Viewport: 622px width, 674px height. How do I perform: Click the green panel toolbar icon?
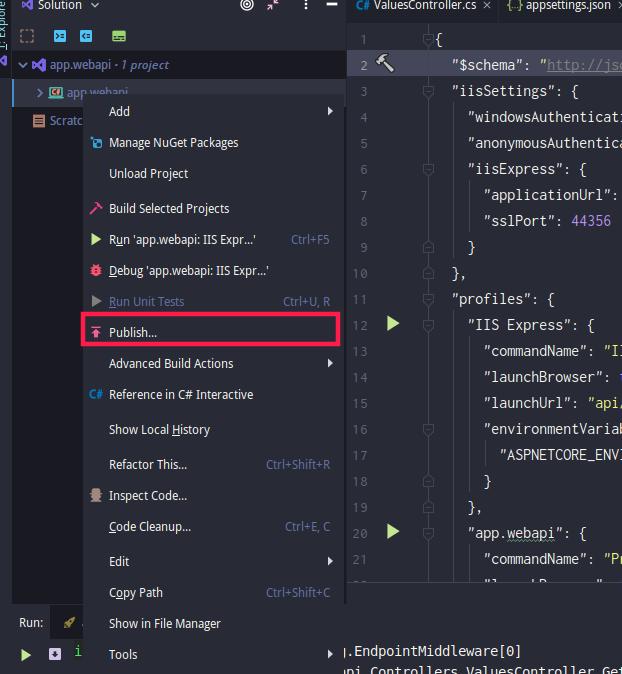tap(119, 36)
